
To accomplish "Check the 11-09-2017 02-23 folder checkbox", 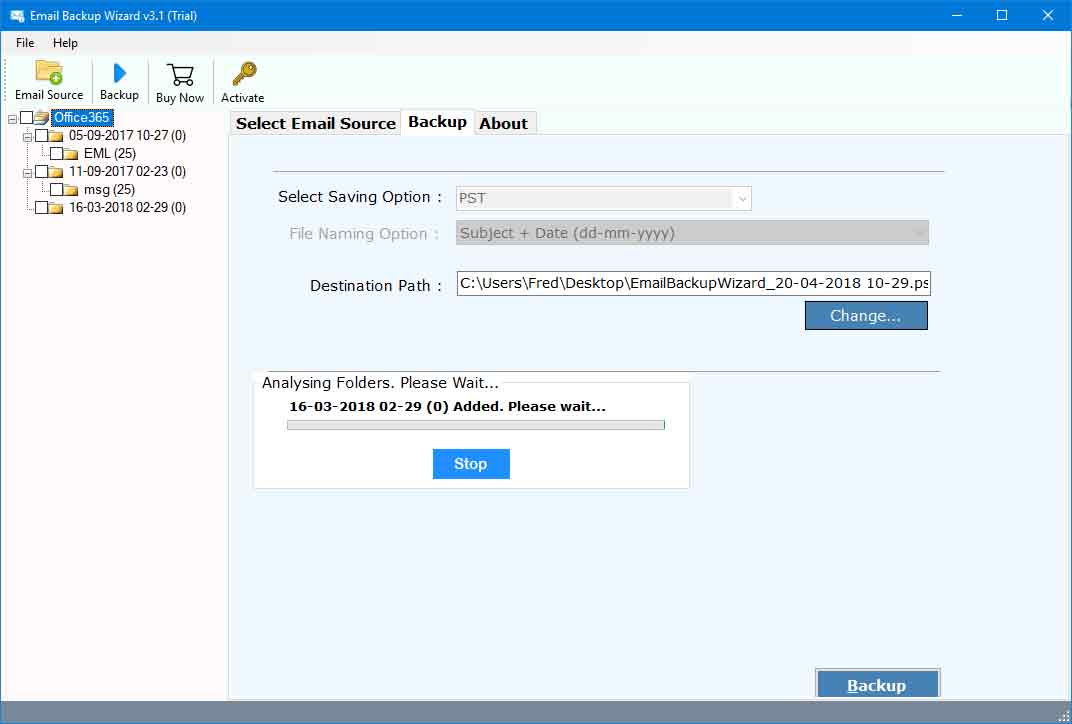I will click(x=41, y=172).
